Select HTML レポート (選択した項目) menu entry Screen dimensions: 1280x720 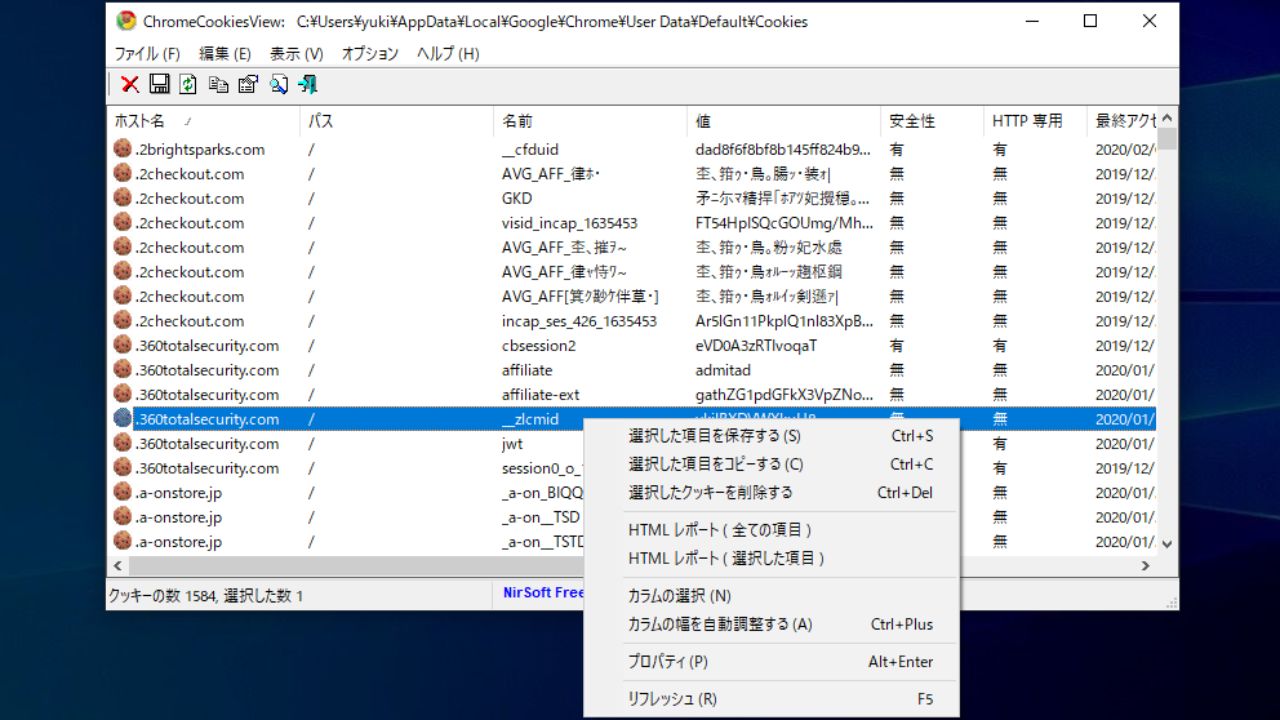[771, 558]
